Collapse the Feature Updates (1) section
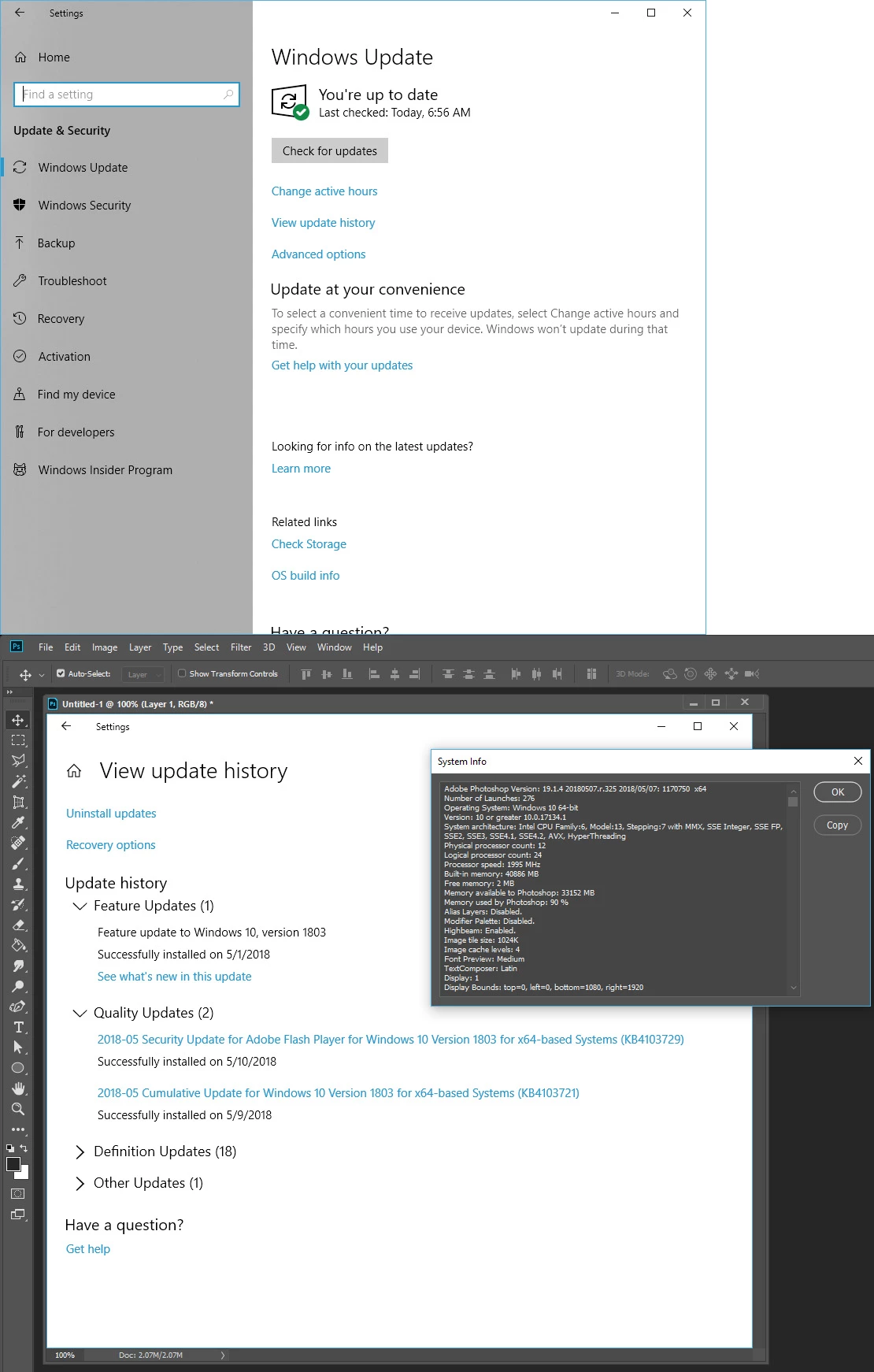The height and width of the screenshot is (1372, 874). point(80,906)
